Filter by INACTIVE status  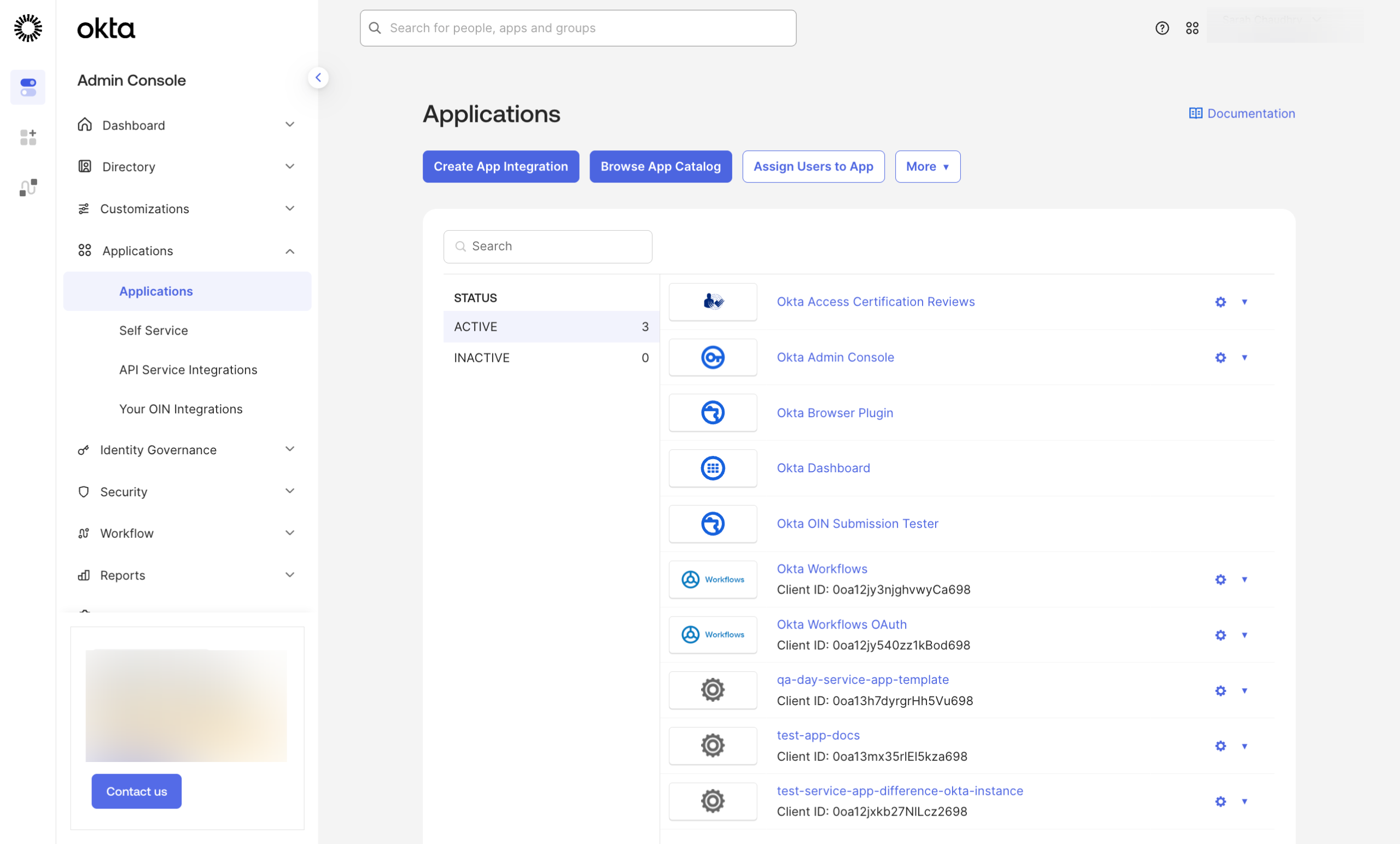tap(551, 358)
